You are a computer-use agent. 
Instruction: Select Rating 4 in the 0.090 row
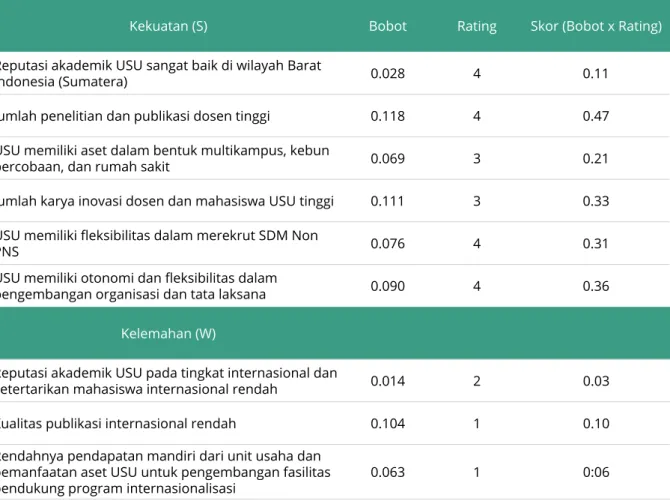coord(477,286)
